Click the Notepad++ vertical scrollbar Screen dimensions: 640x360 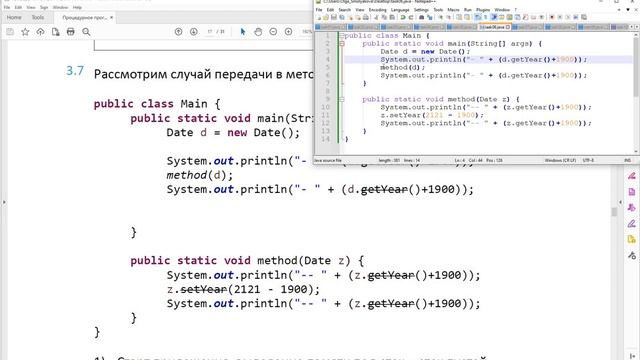click(636, 94)
